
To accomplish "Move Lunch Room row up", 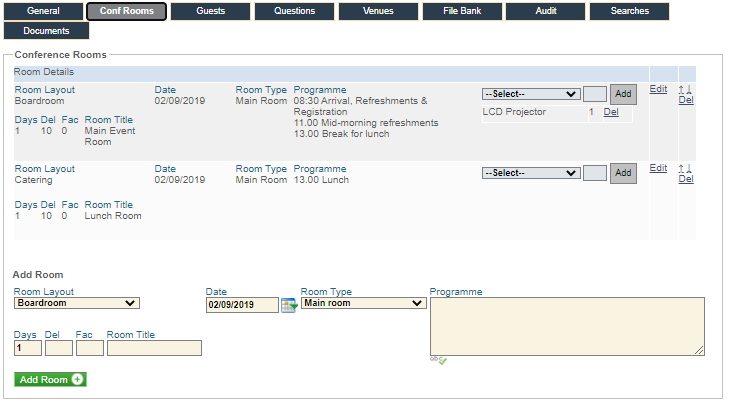I will pos(682,169).
